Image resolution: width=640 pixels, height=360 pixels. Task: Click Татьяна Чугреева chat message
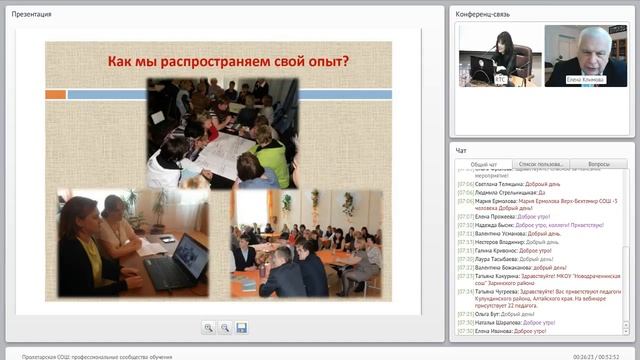pyautogui.click(x=539, y=298)
